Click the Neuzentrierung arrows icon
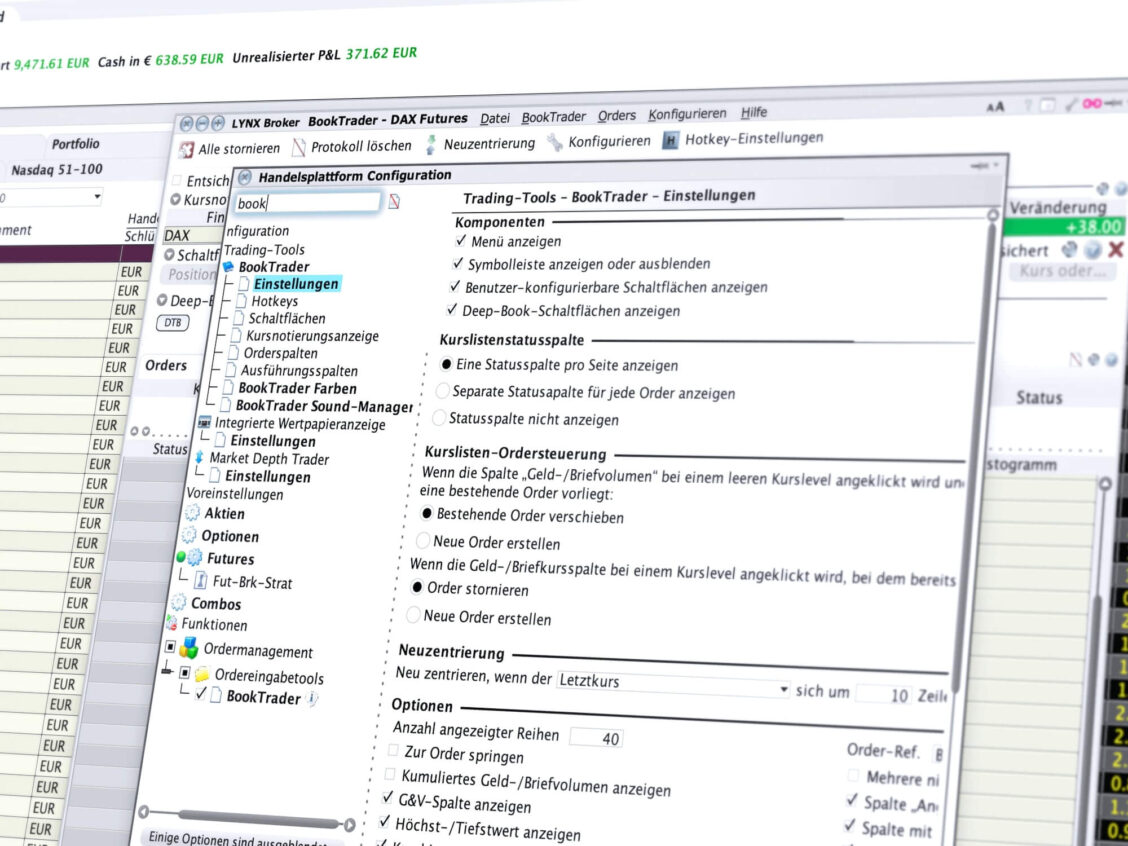The height and width of the screenshot is (846, 1128). (x=431, y=145)
